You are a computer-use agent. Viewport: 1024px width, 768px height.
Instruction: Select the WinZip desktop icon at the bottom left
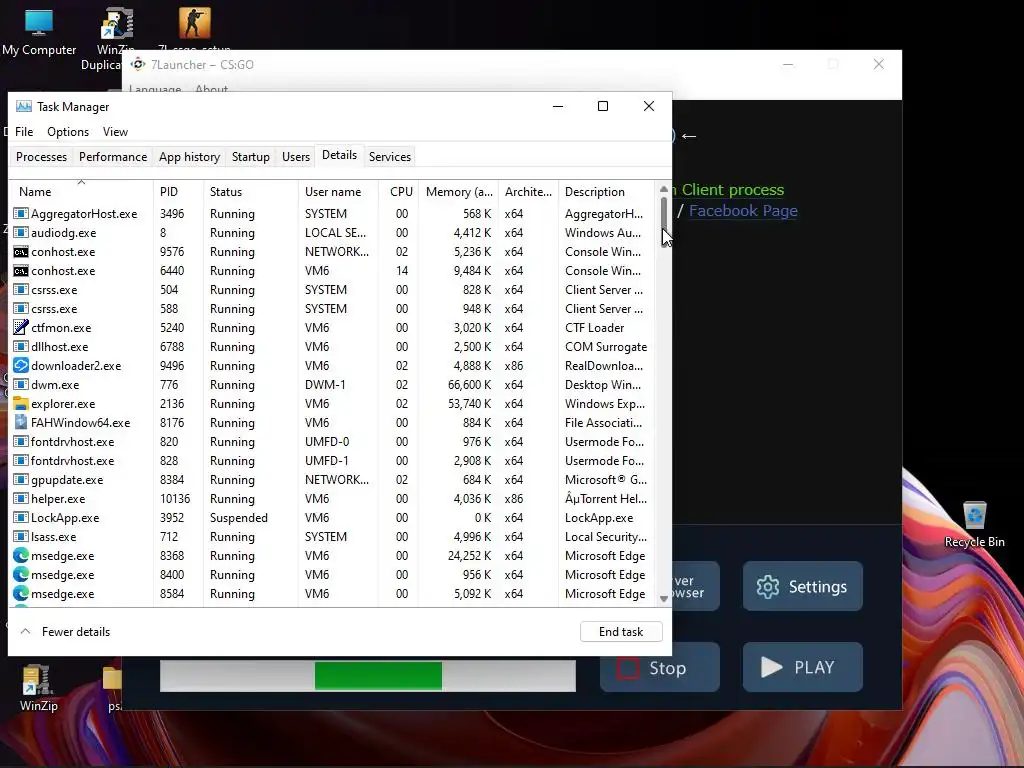click(38, 688)
